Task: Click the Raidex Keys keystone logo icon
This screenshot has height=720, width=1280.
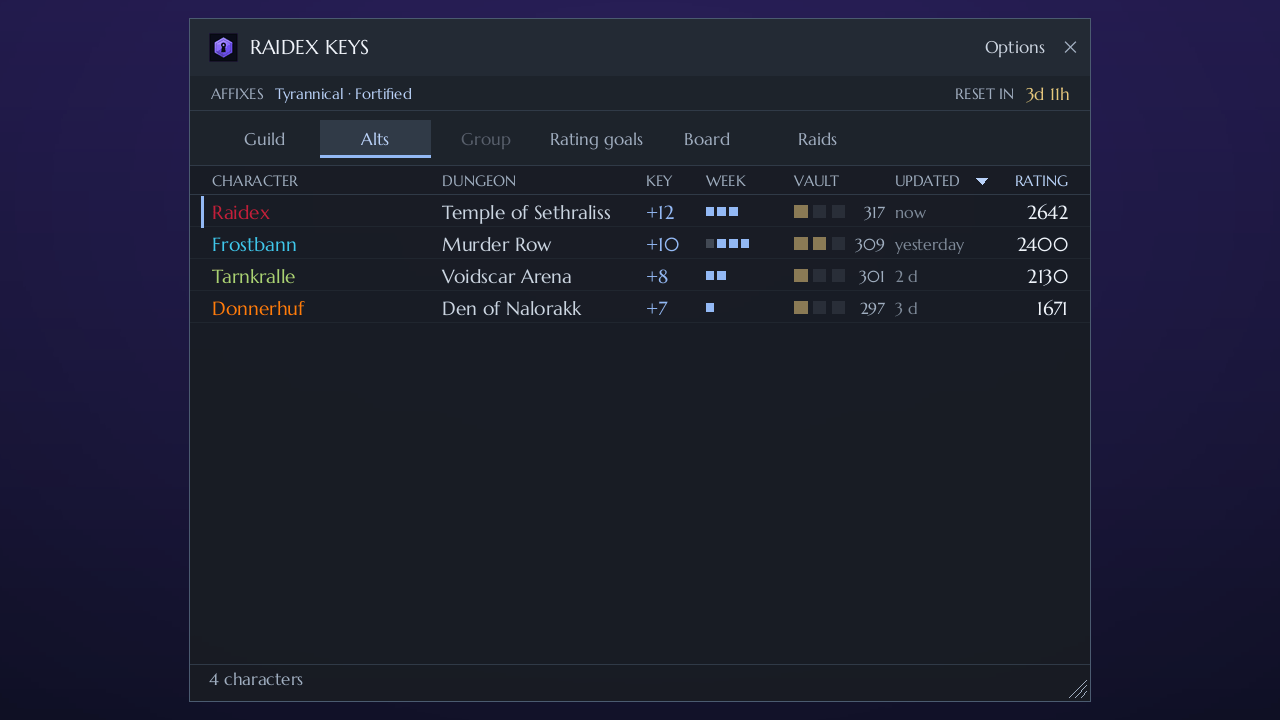Action: [223, 47]
